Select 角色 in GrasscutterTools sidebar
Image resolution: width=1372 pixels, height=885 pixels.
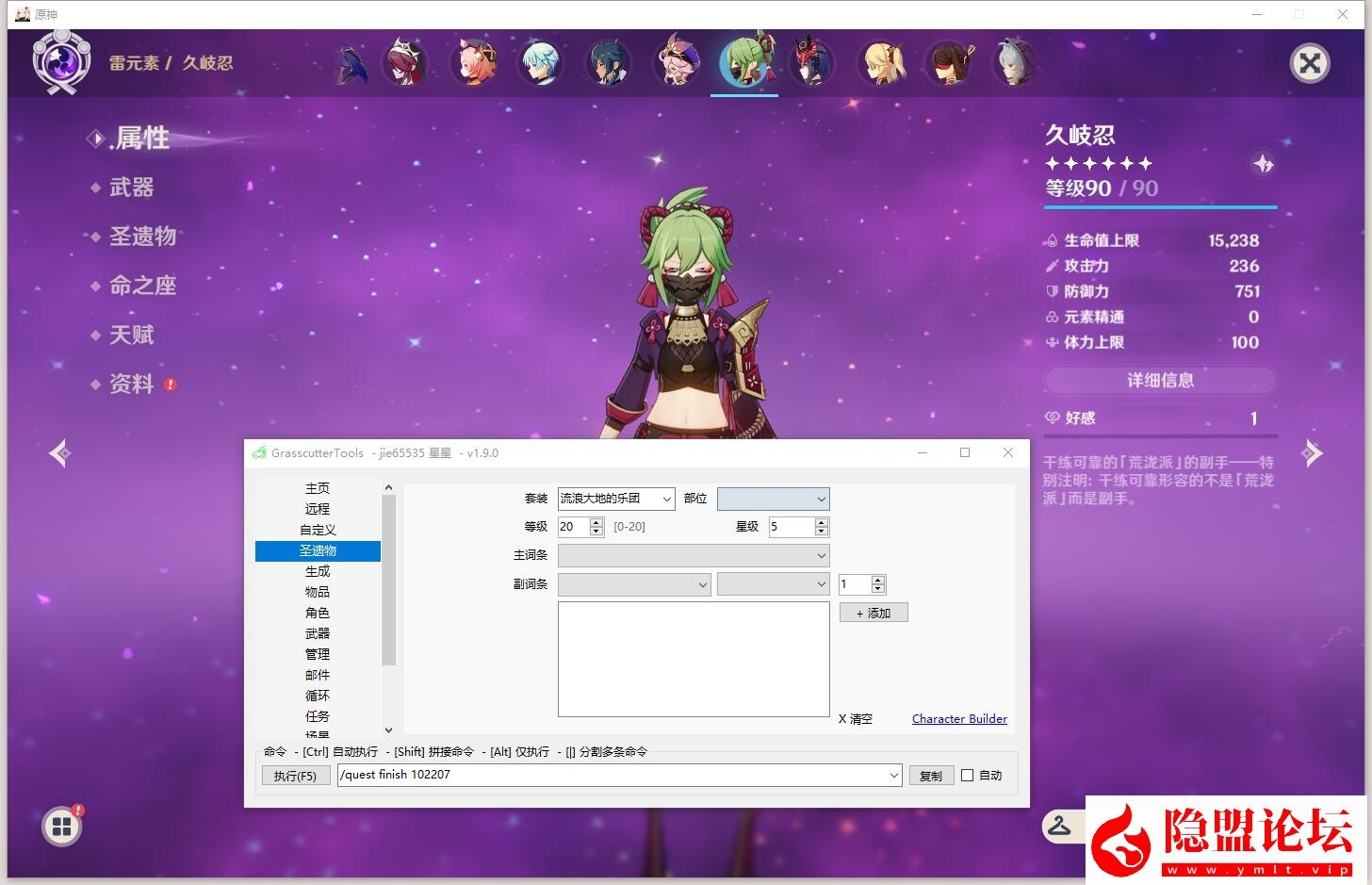coord(318,613)
